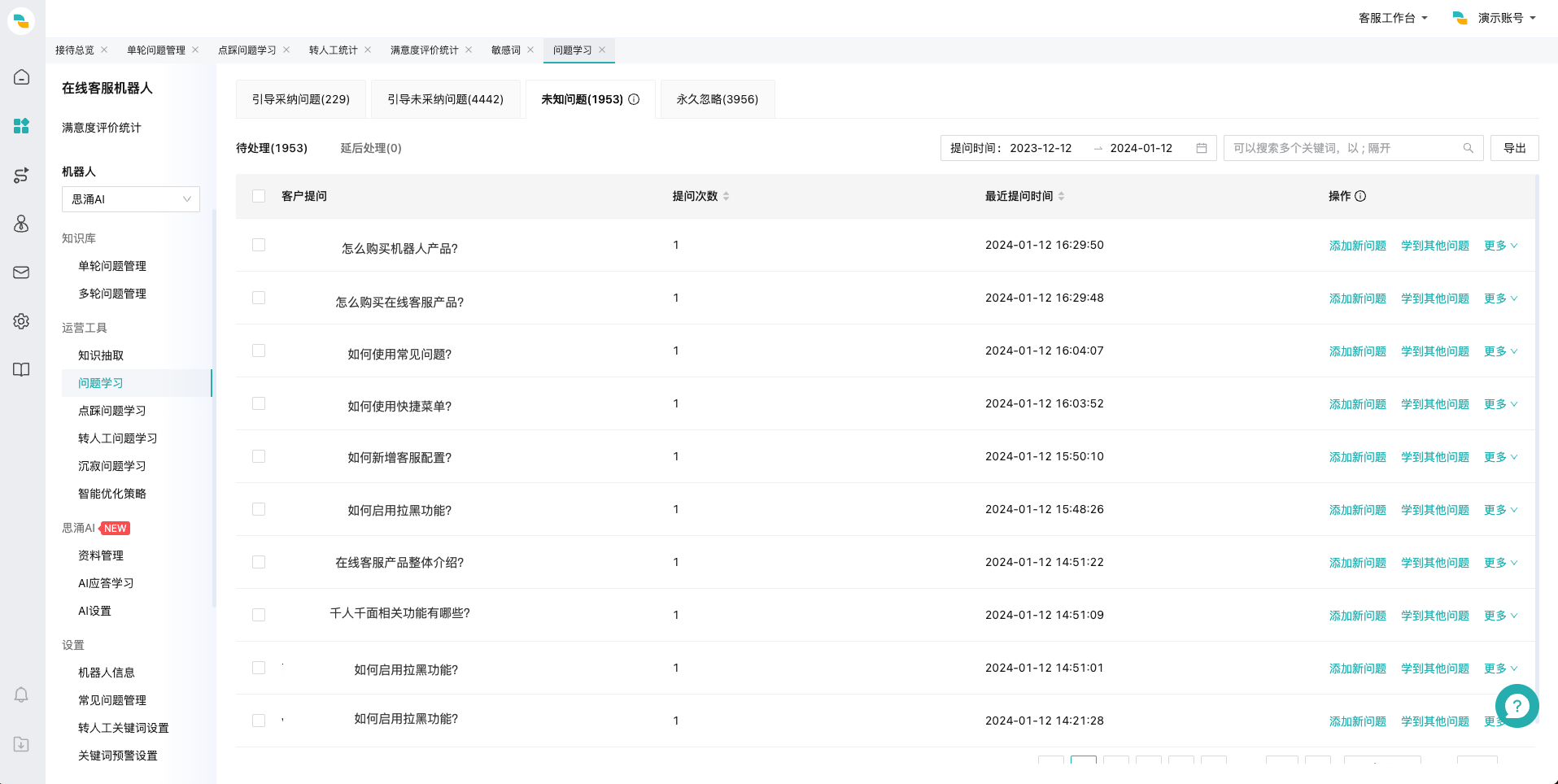Click the start date 2023-12-12 field

[x=1041, y=148]
